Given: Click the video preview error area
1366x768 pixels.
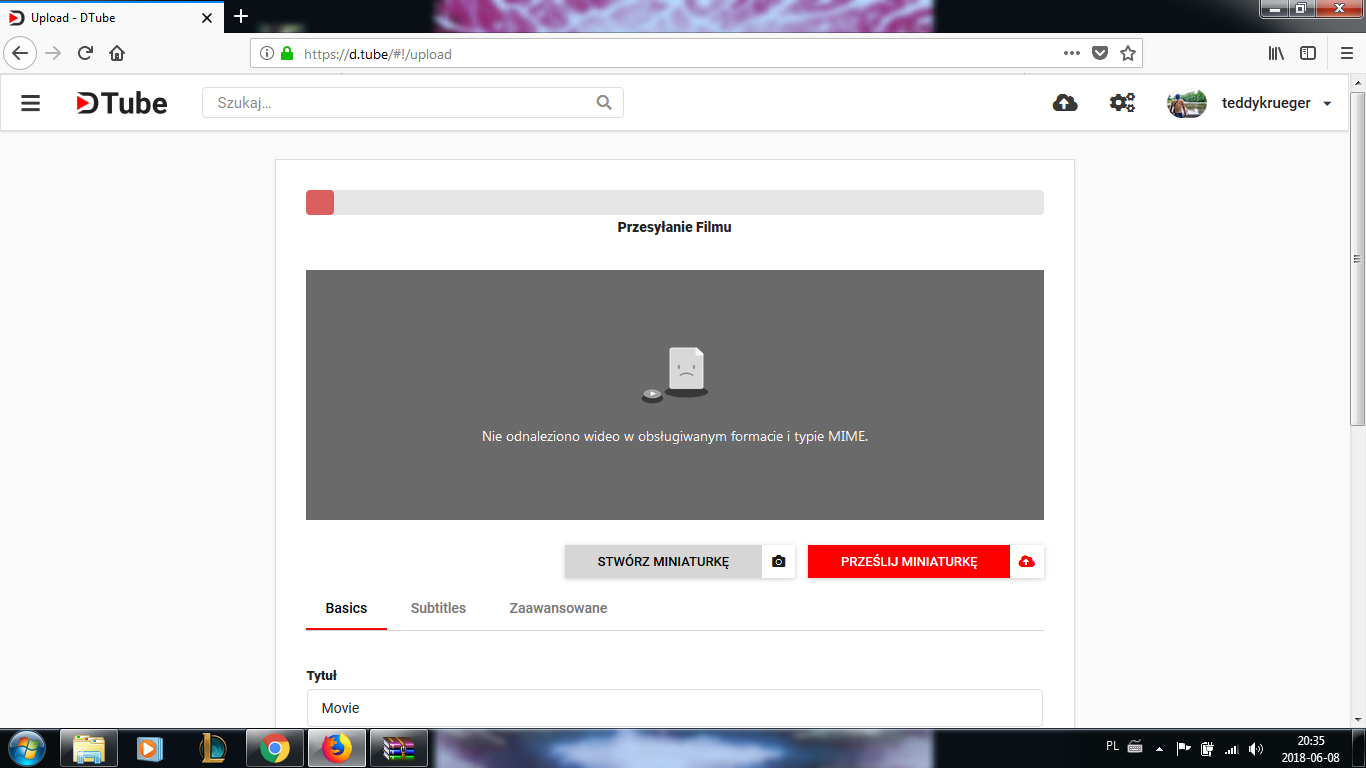Looking at the screenshot, I should click(x=675, y=395).
